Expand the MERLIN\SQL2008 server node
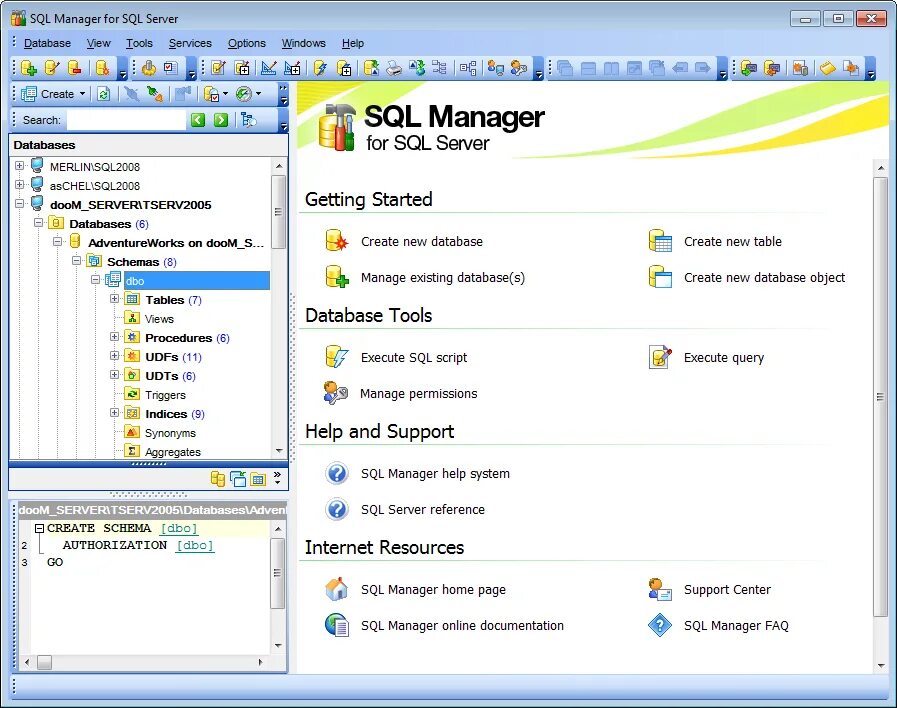This screenshot has width=897, height=708. [x=19, y=166]
